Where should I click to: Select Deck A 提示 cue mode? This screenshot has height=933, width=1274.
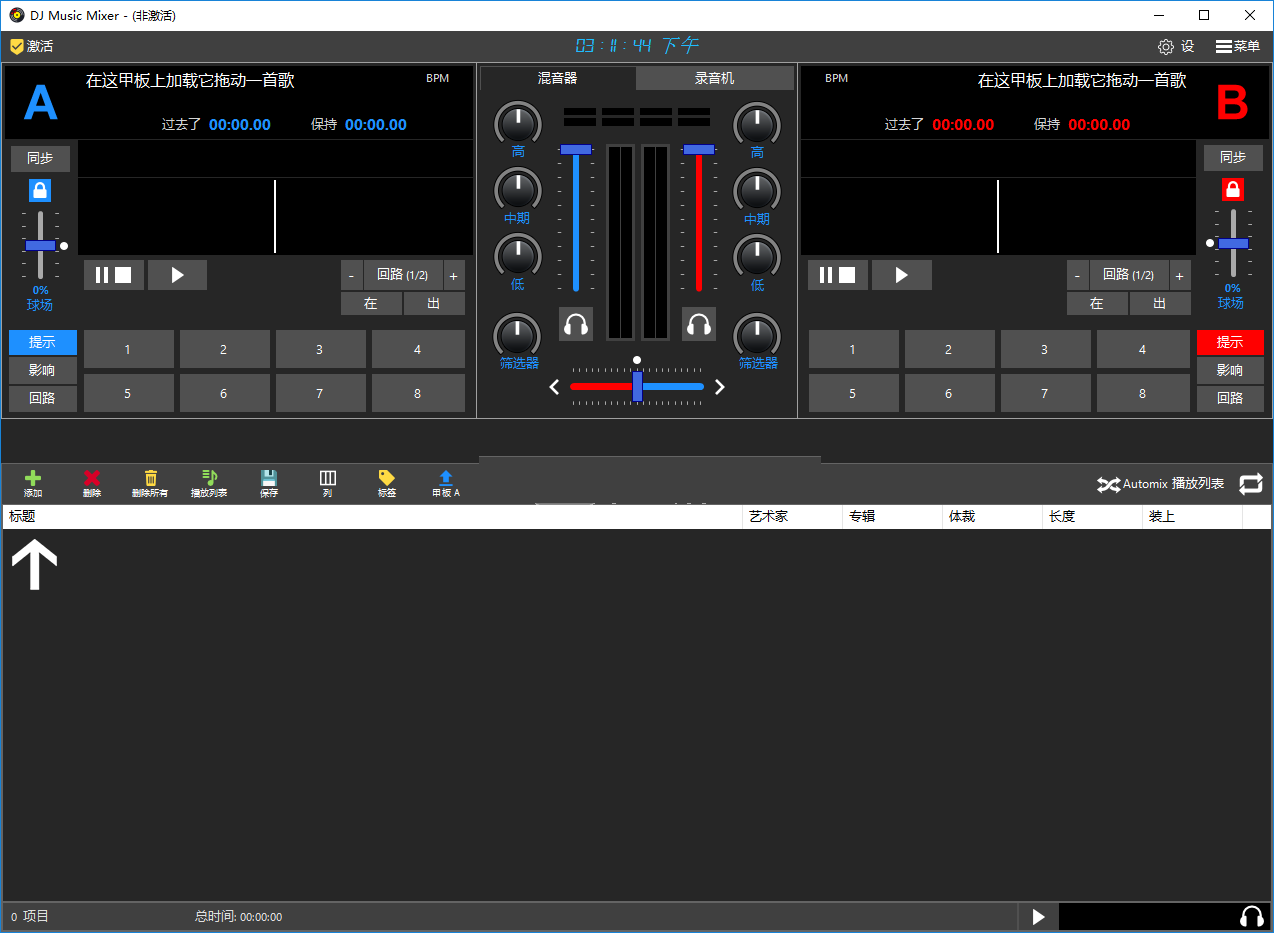[42, 342]
